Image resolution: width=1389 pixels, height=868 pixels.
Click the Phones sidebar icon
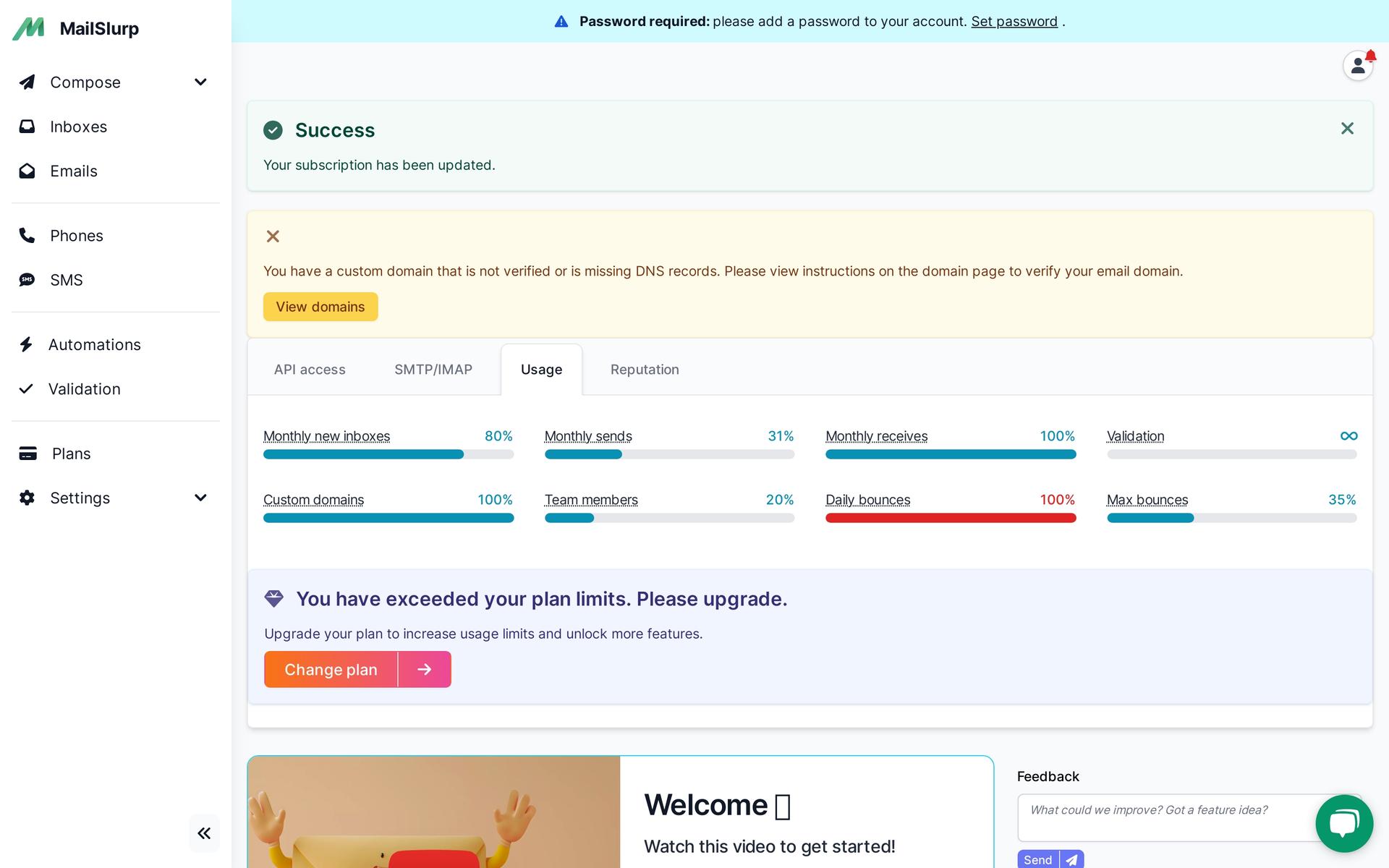[x=28, y=235]
